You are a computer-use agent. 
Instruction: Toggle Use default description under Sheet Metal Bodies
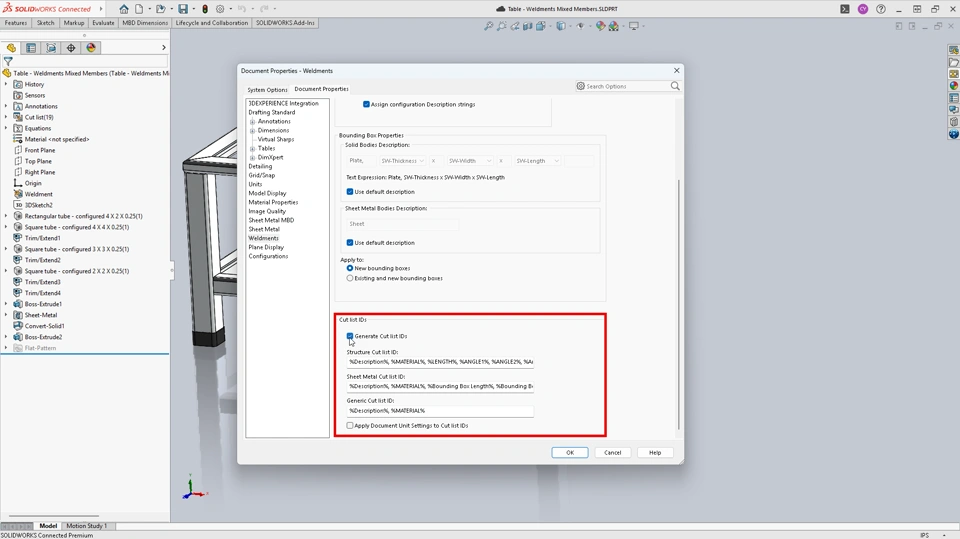coord(350,243)
